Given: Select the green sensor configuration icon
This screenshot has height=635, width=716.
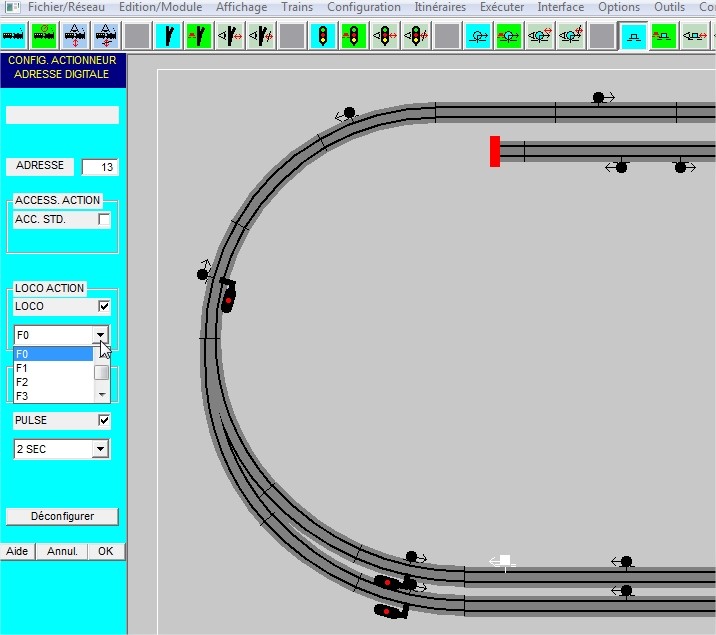Looking at the screenshot, I should pyautogui.click(x=509, y=36).
